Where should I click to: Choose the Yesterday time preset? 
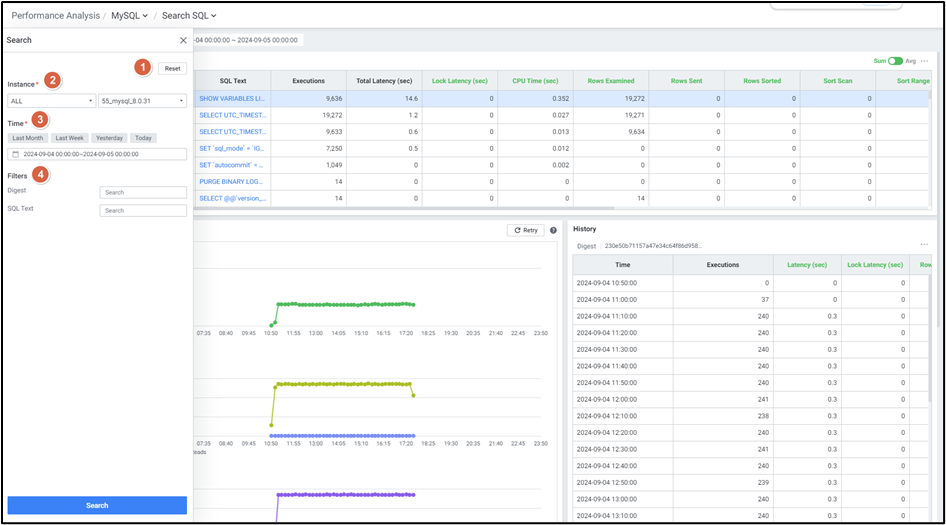109,138
